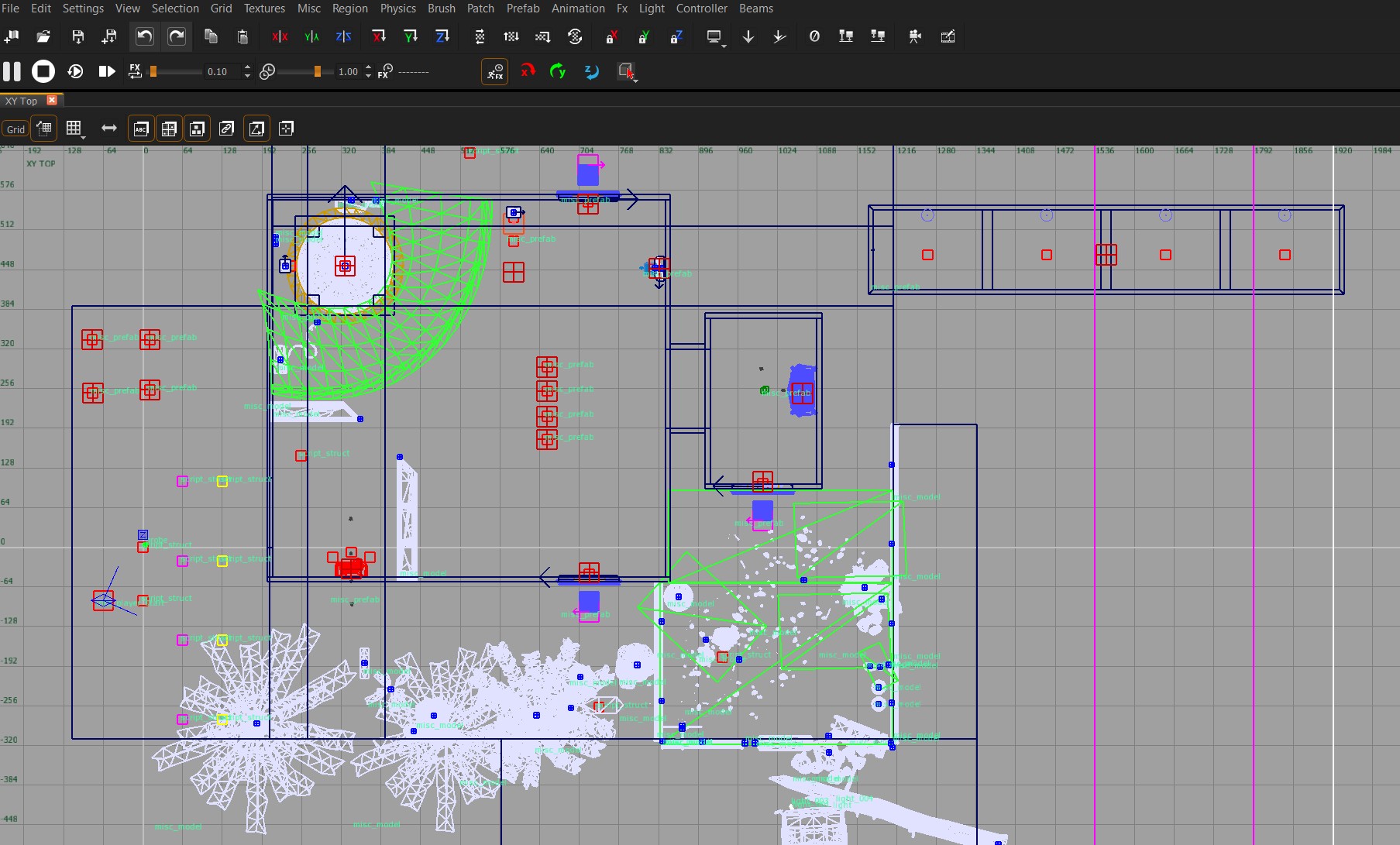1400x845 pixels.
Task: Toggle the X axis lock
Action: click(x=611, y=36)
